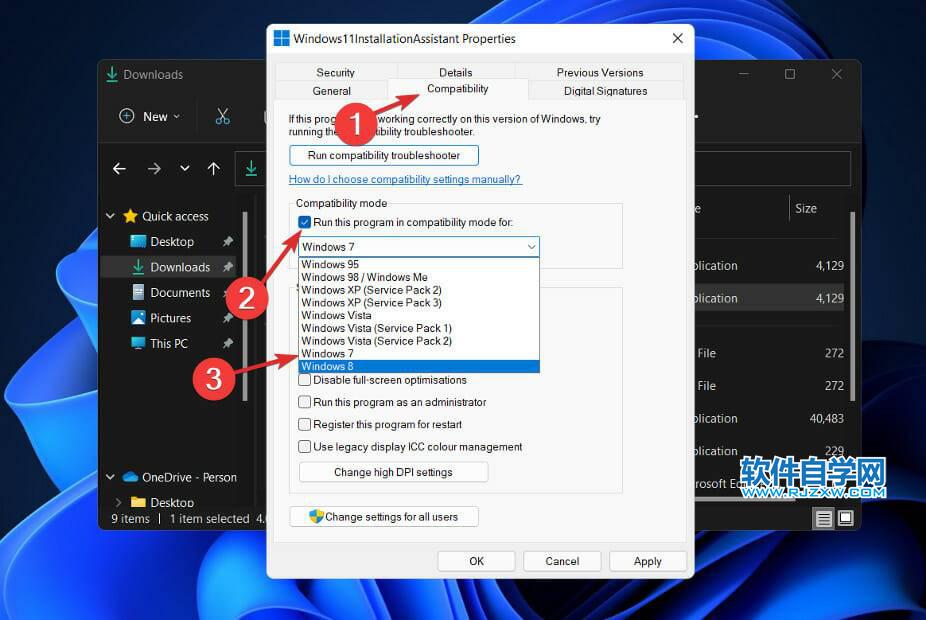This screenshot has height=620, width=926.
Task: Collapse the OneDrive tree node
Action: pyautogui.click(x=110, y=477)
